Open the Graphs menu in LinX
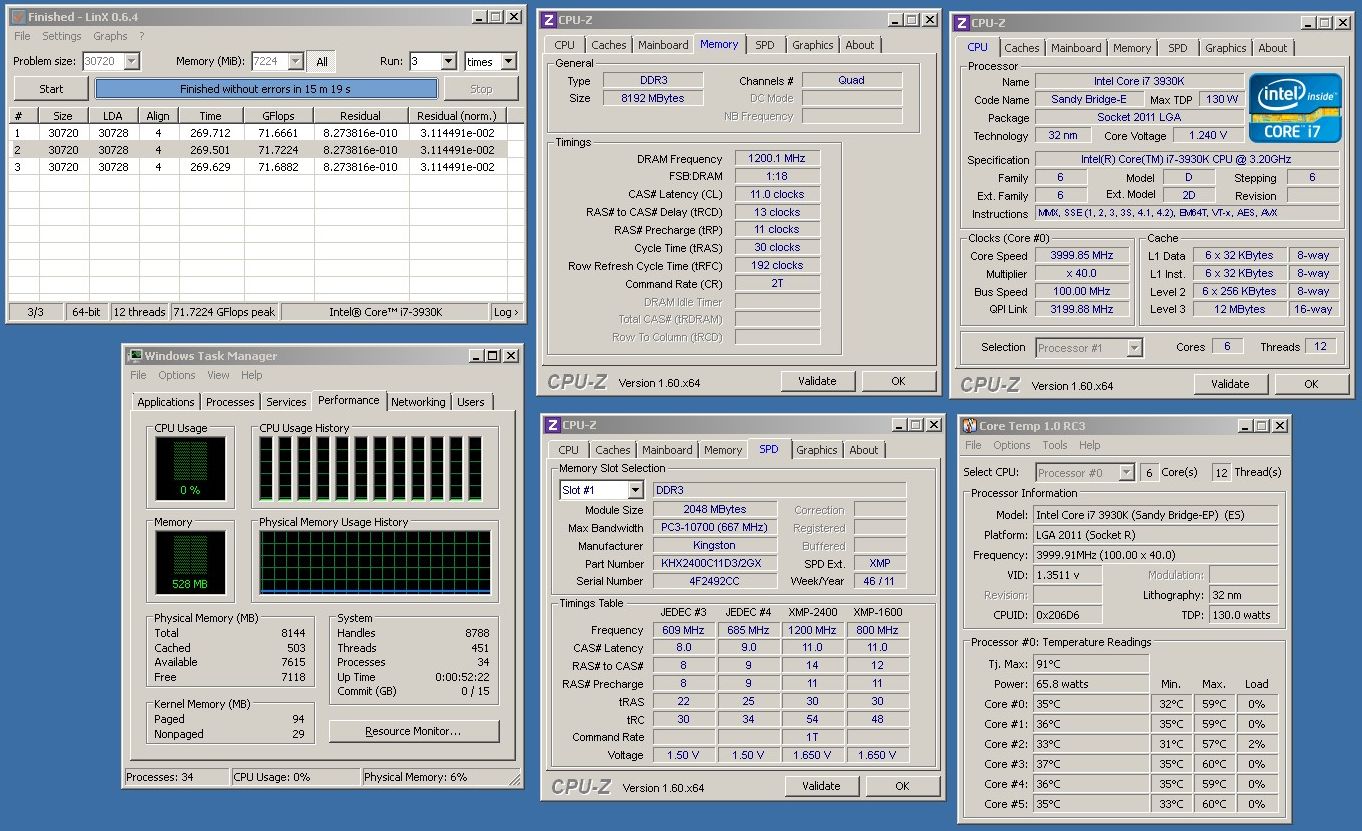Screen dimensions: 1362x831 click(x=110, y=36)
